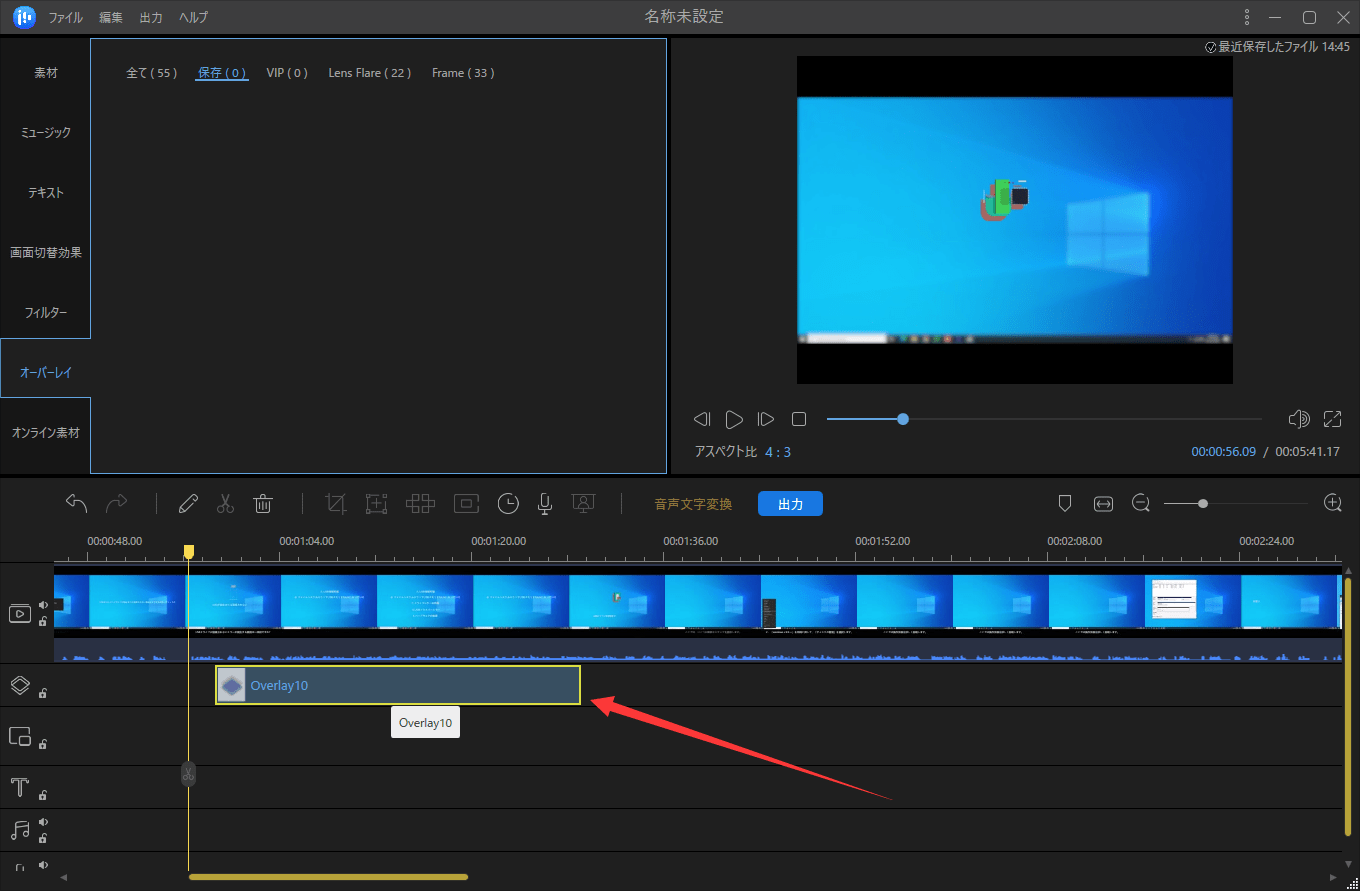
Task: Click the undo arrow in the toolbar
Action: 77,503
